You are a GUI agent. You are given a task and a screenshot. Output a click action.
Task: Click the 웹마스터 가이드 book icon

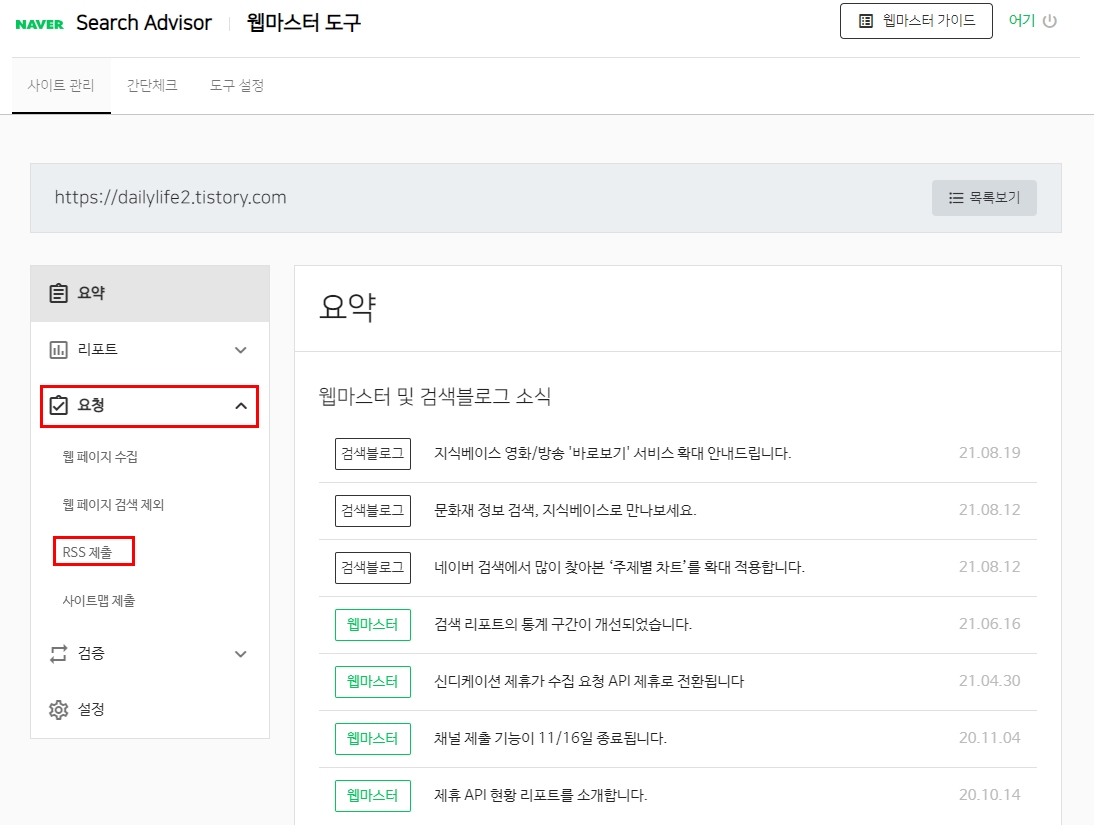[x=865, y=21]
